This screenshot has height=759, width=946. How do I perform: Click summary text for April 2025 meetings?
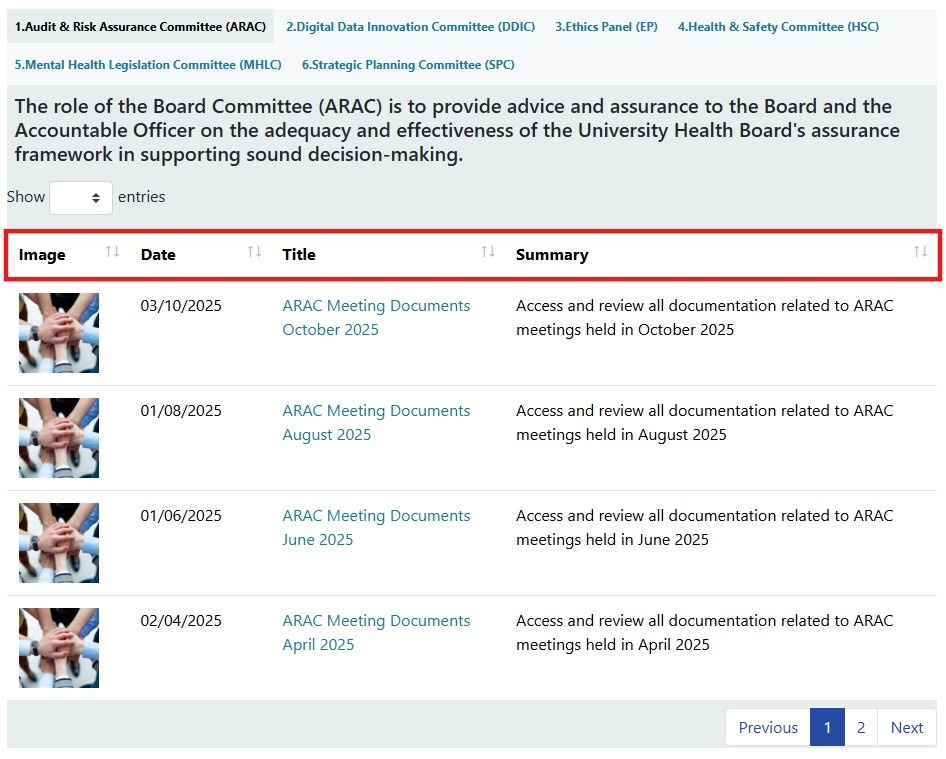point(705,632)
